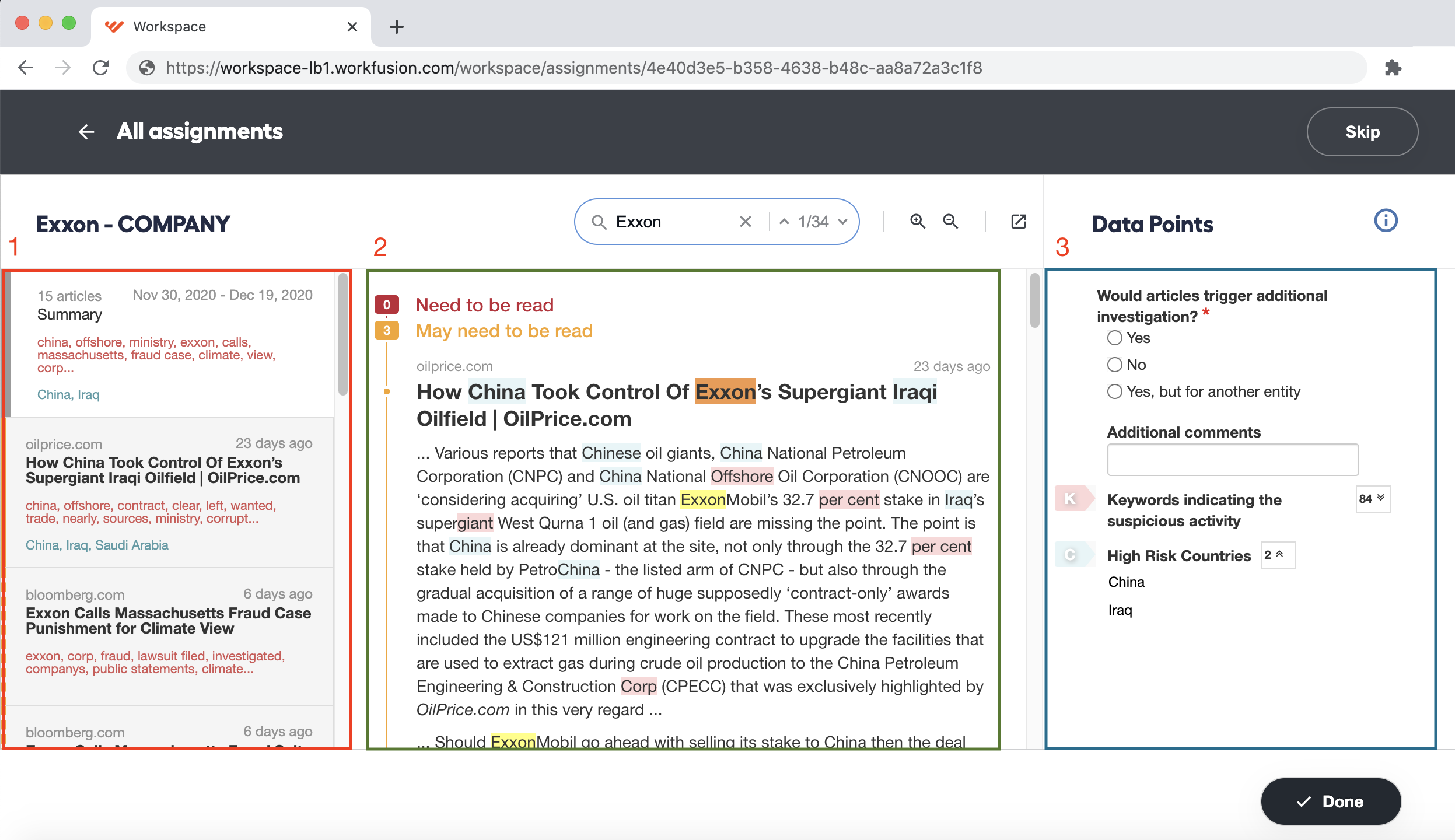
Task: Click the May need to be read label
Action: coord(503,331)
